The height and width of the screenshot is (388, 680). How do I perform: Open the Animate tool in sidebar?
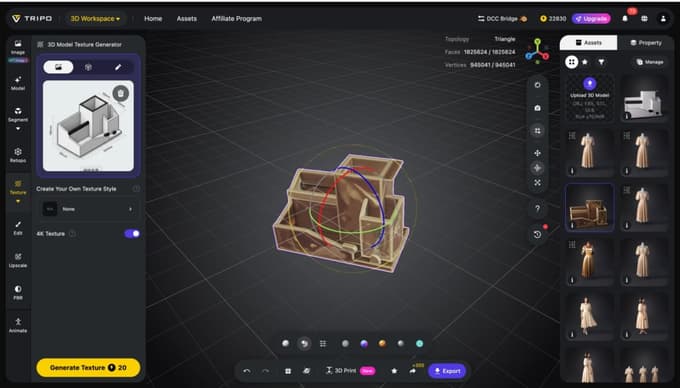[x=18, y=325]
